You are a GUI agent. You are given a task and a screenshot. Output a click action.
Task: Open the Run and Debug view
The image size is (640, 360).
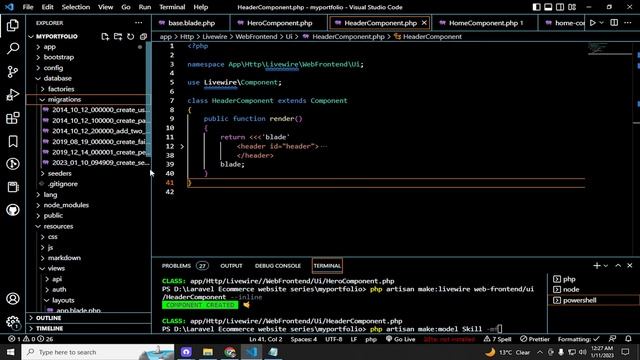pyautogui.click(x=13, y=95)
